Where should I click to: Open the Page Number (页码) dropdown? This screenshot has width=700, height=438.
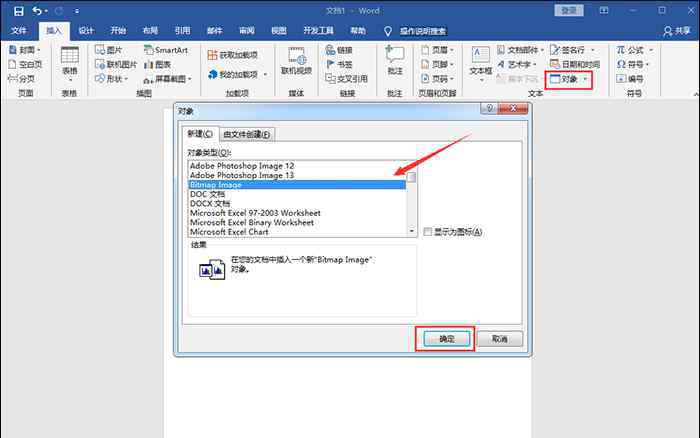click(452, 79)
